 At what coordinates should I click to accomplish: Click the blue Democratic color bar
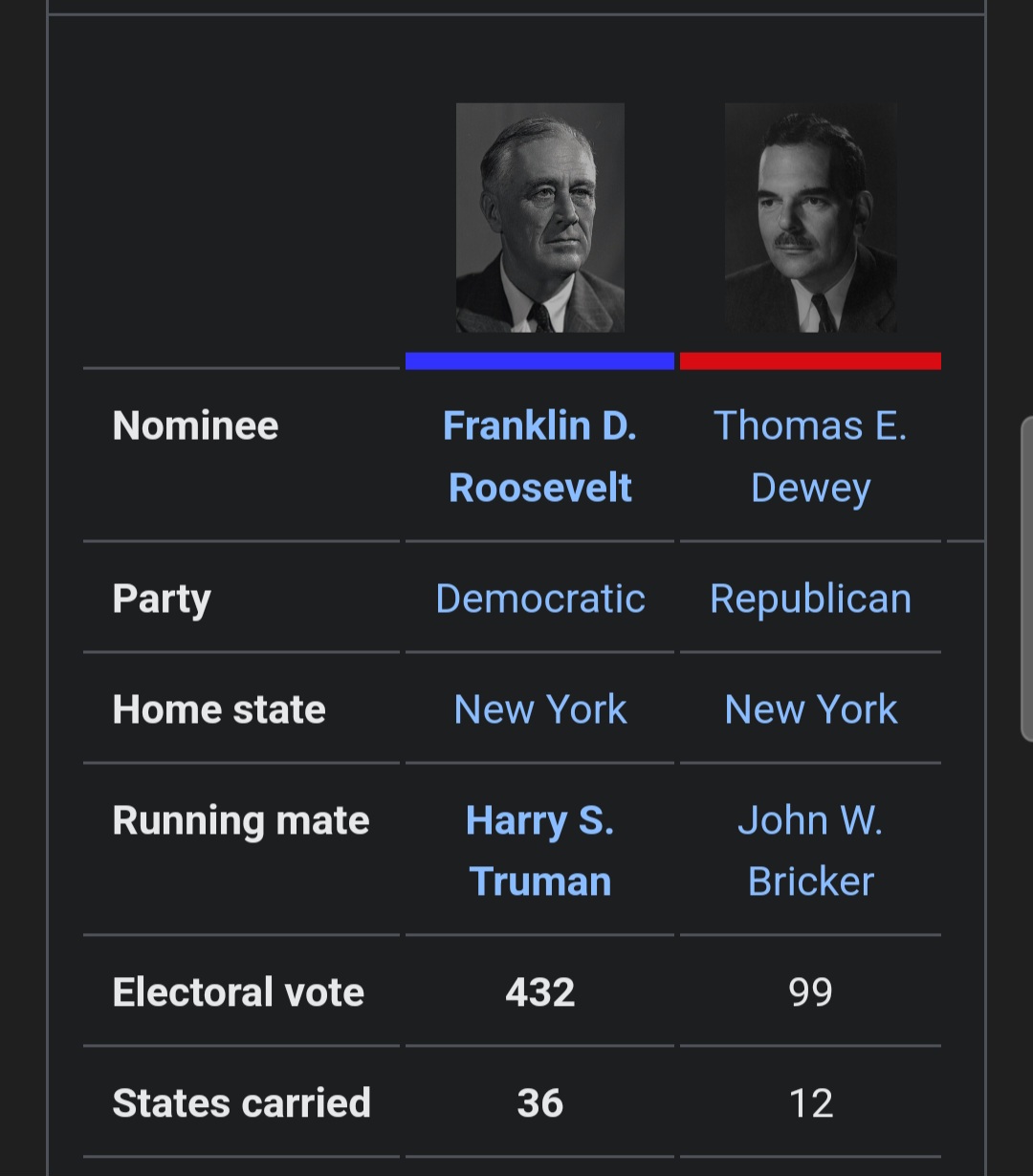[539, 360]
